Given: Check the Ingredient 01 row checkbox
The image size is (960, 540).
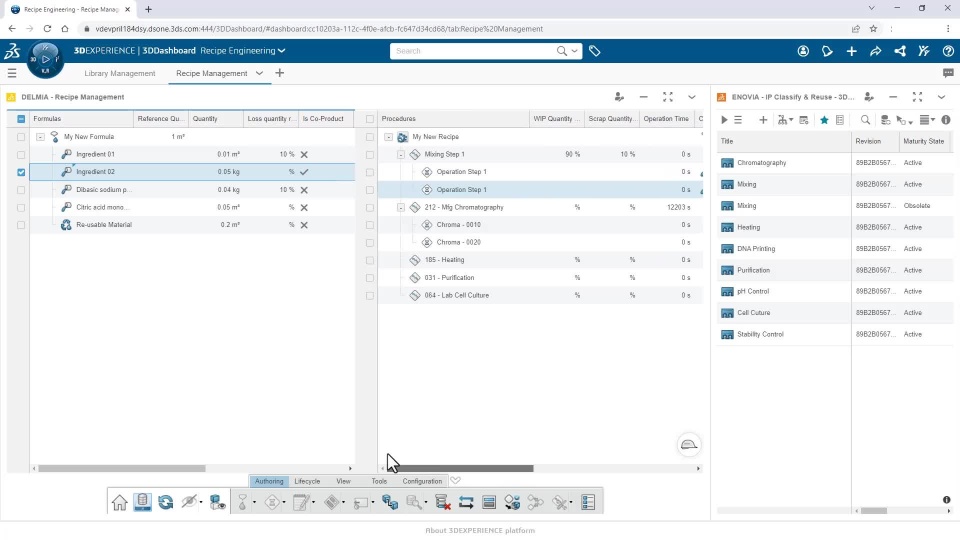Looking at the screenshot, I should [x=21, y=155].
